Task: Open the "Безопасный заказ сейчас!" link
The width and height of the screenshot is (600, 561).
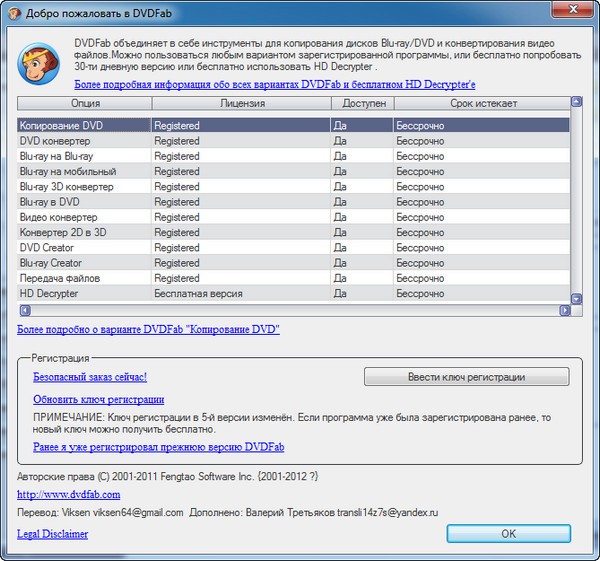Action: (90, 377)
